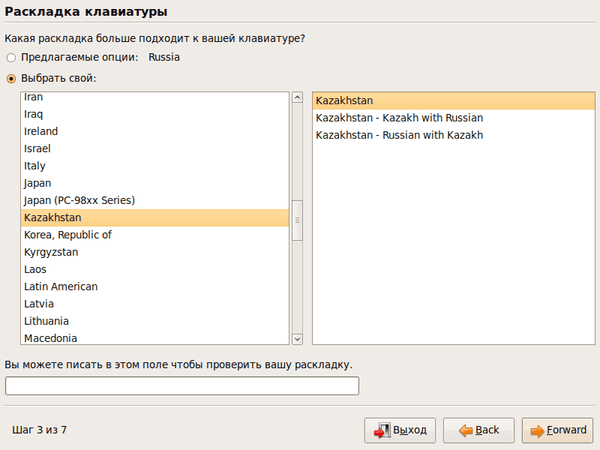Pick the plain Japan layout entry
Screen dimensions: 600x450
[x=155, y=183]
